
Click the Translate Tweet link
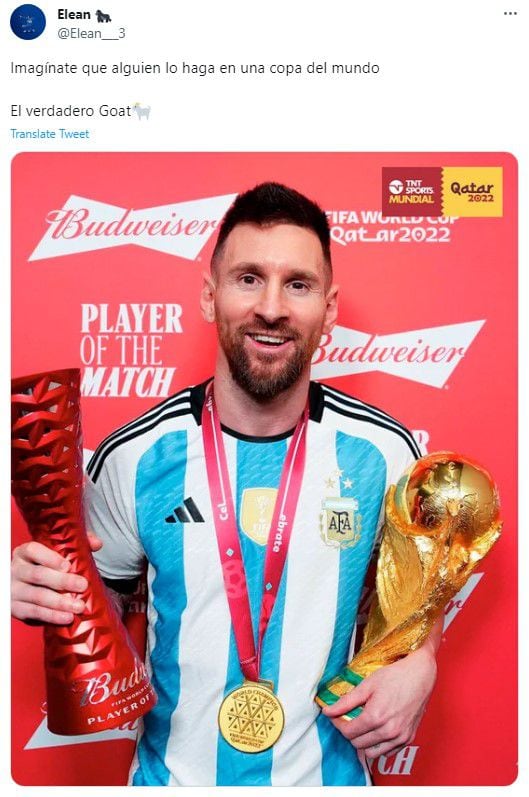pyautogui.click(x=50, y=134)
